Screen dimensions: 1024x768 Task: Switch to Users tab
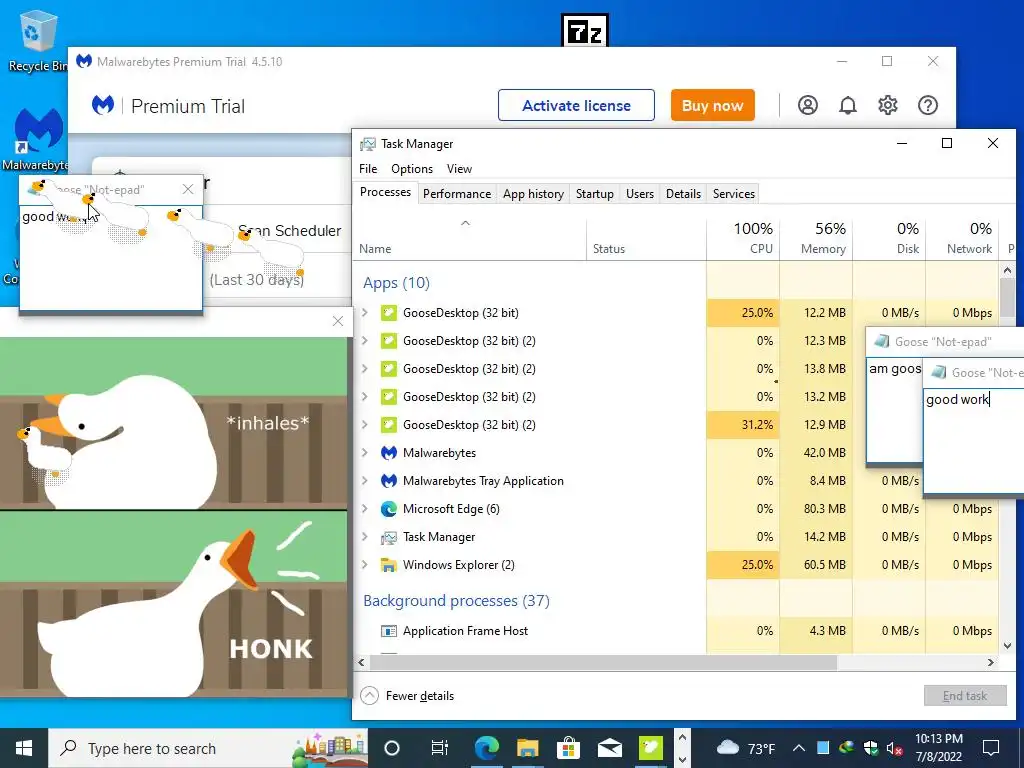640,194
